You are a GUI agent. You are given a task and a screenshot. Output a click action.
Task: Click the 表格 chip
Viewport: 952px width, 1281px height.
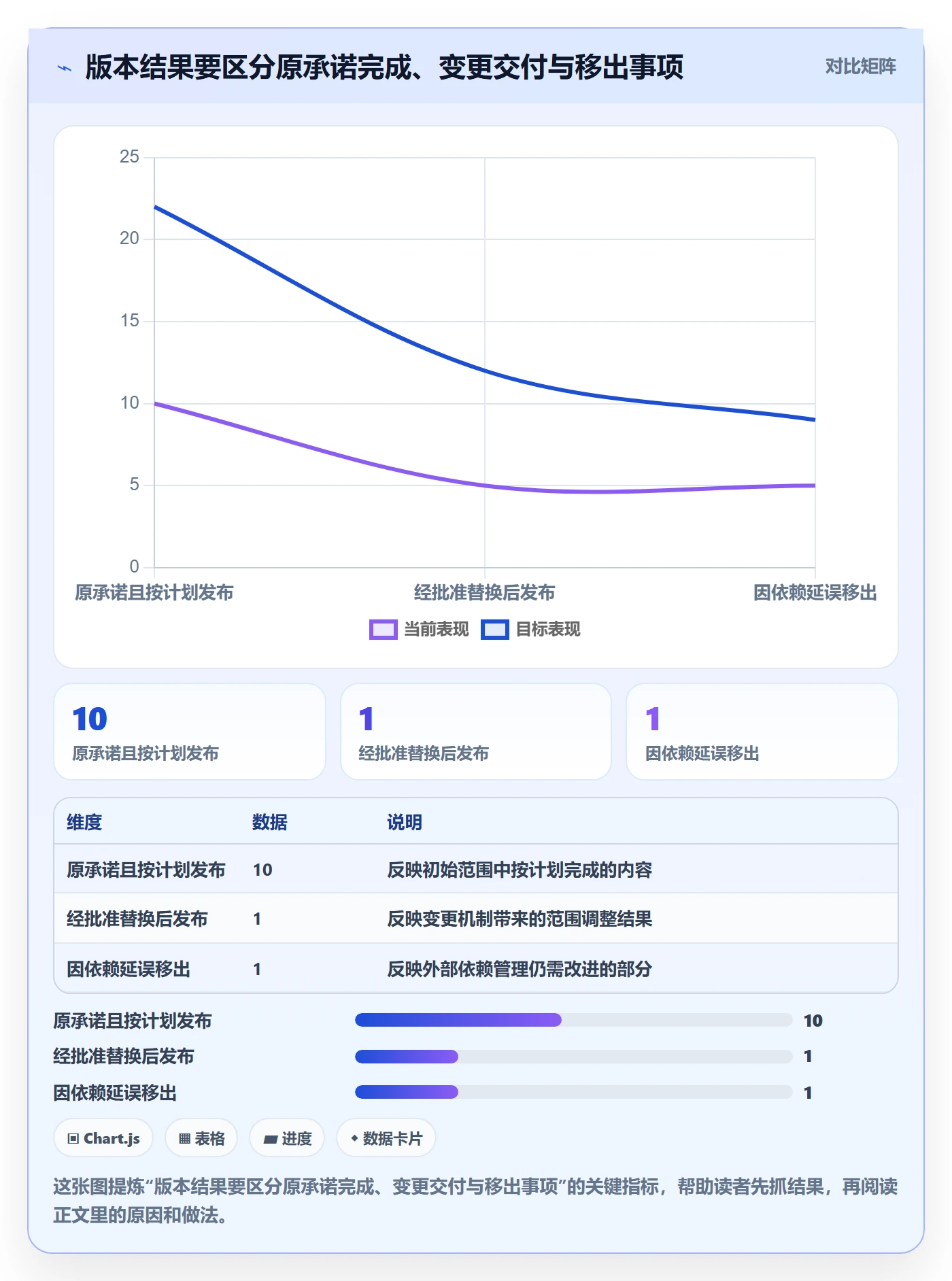pyautogui.click(x=201, y=1138)
